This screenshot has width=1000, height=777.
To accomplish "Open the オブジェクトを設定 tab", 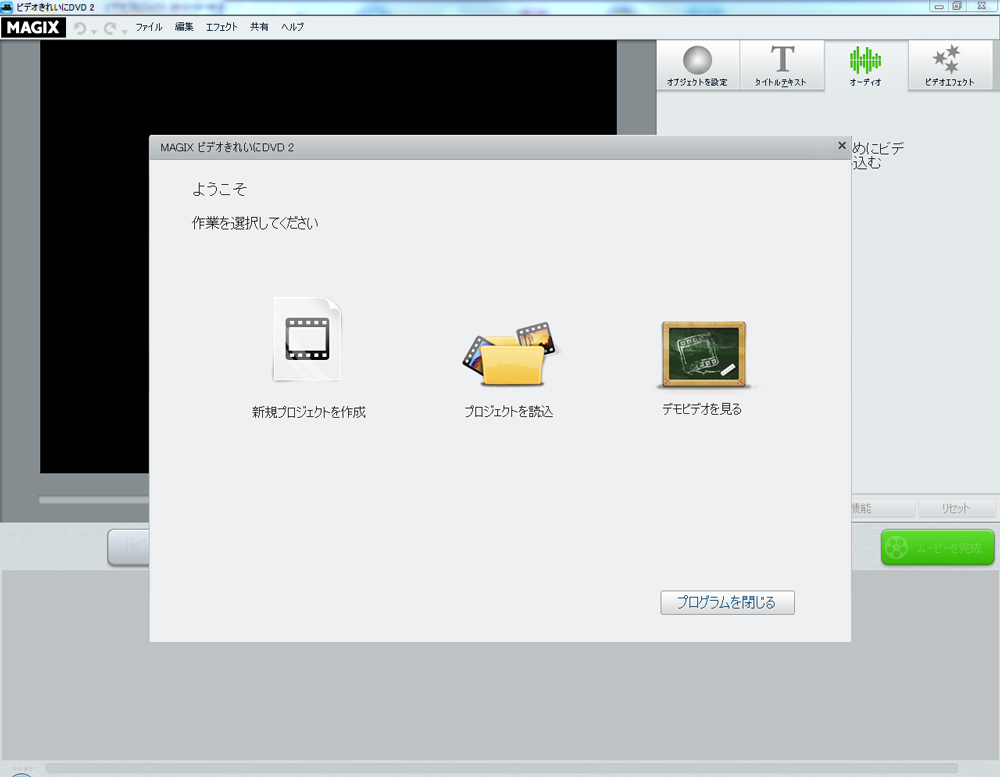I will click(x=698, y=66).
